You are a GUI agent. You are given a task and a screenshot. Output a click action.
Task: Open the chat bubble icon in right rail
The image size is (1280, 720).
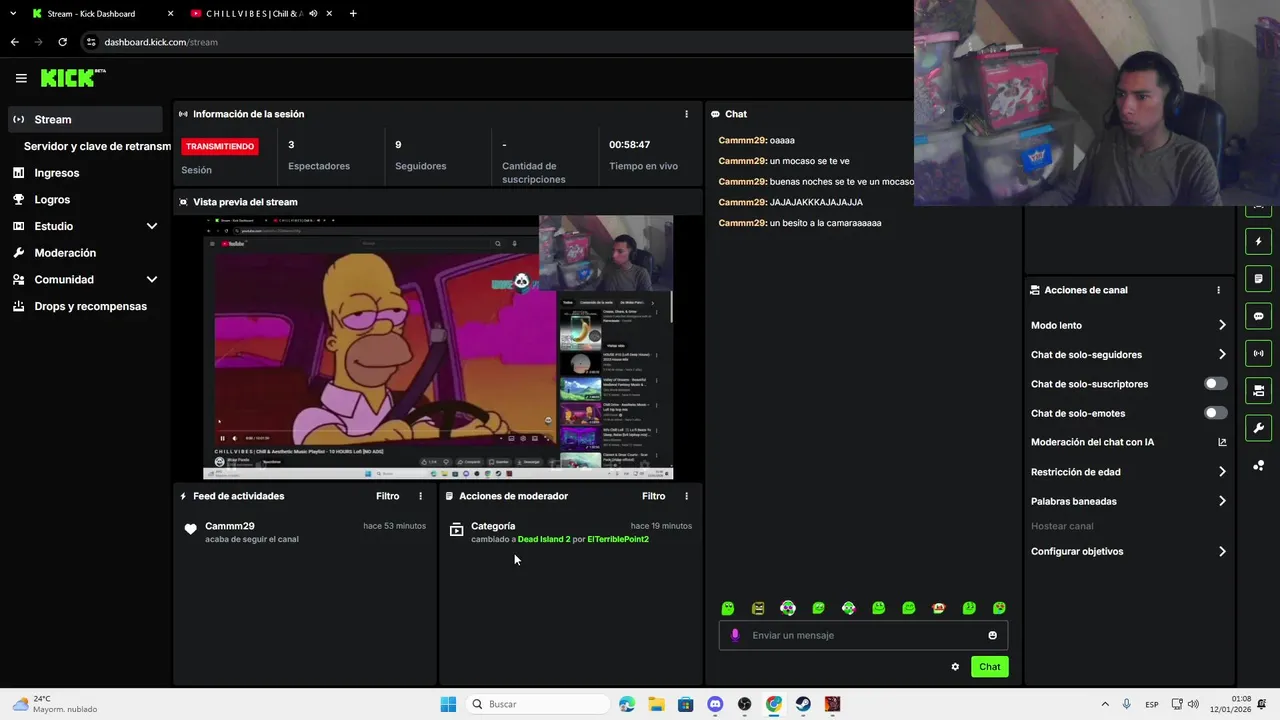[x=1258, y=316]
